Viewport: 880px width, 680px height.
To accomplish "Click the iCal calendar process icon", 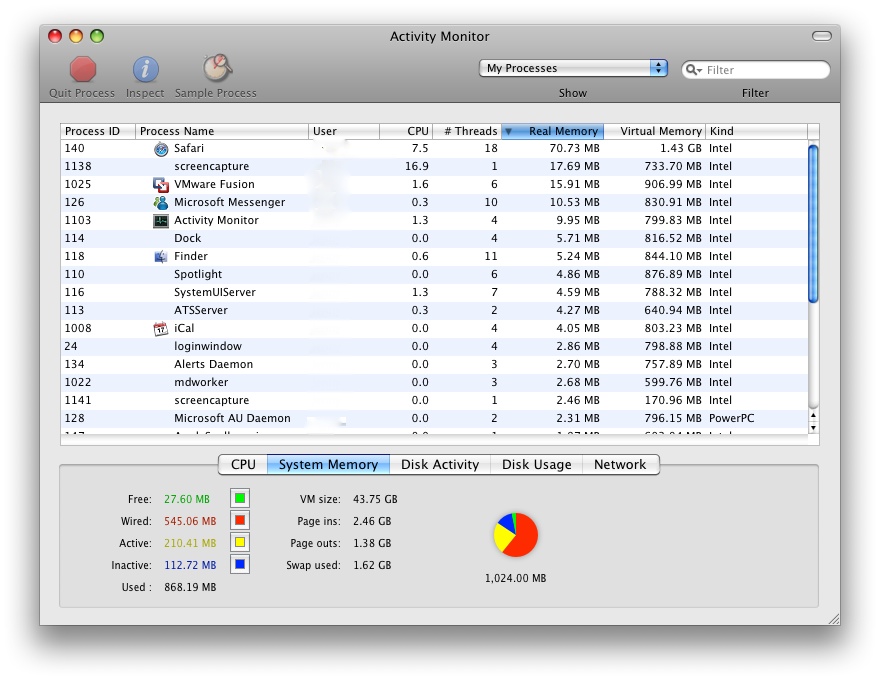I will 161,328.
